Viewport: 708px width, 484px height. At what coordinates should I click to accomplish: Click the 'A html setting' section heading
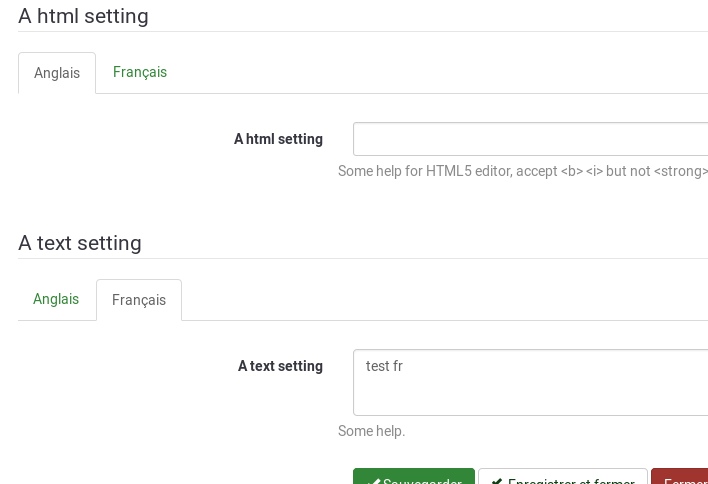pos(83,16)
